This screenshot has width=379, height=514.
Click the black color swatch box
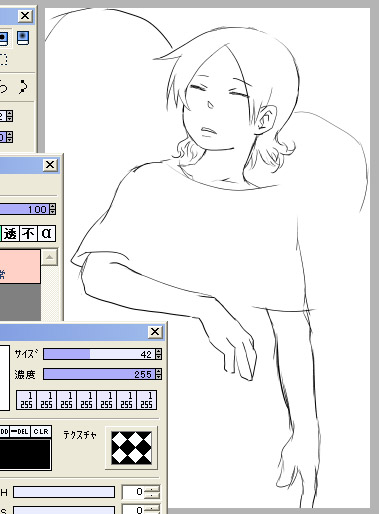pos(25,454)
